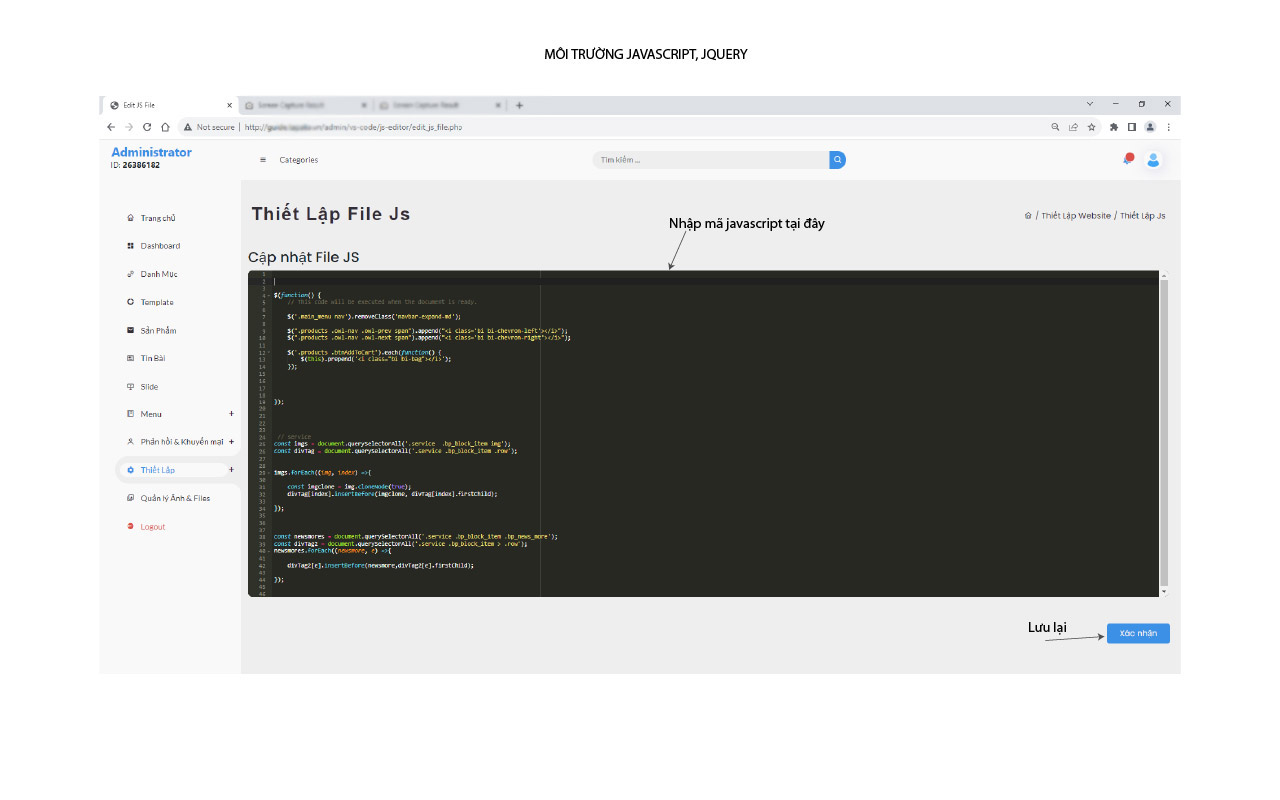
Task: Expand the Menu sidebar plus sign
Action: point(231,414)
